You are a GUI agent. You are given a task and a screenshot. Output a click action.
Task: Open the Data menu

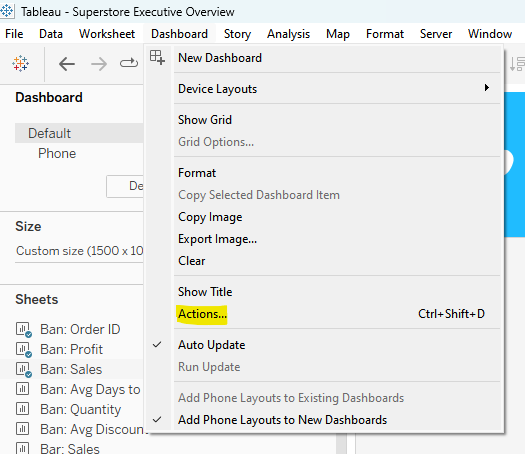(x=51, y=34)
